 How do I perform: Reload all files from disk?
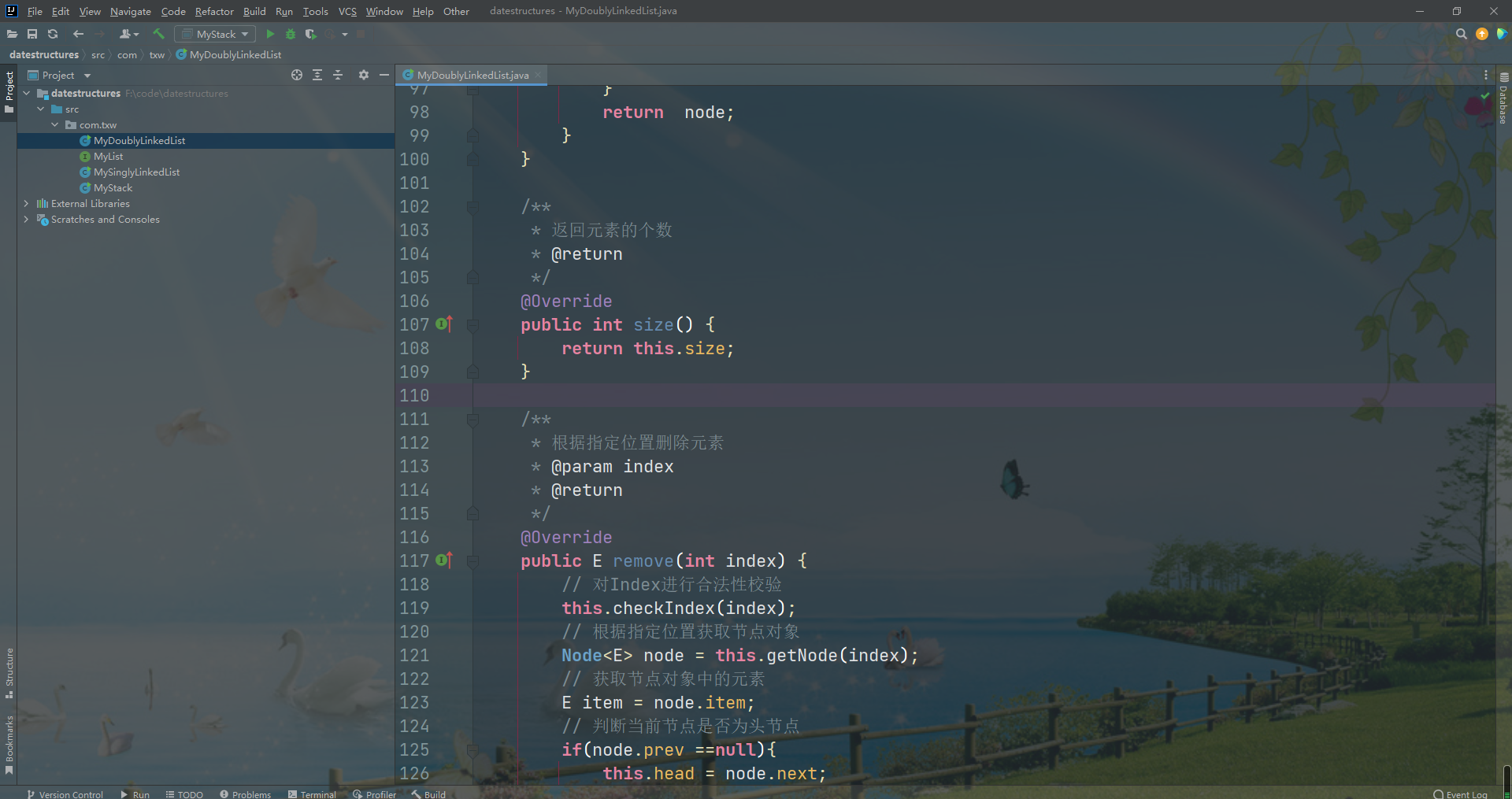point(53,34)
